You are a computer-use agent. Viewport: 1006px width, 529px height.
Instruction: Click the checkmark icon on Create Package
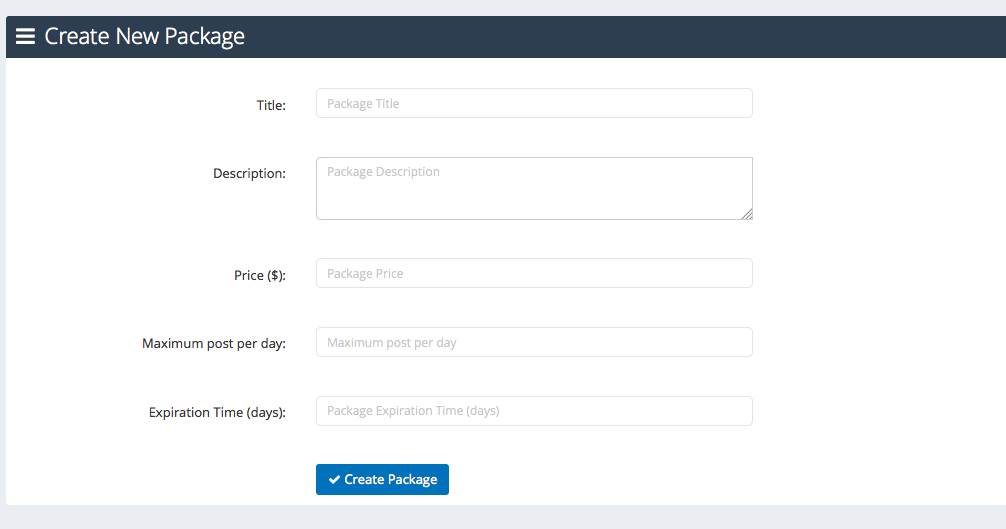334,480
